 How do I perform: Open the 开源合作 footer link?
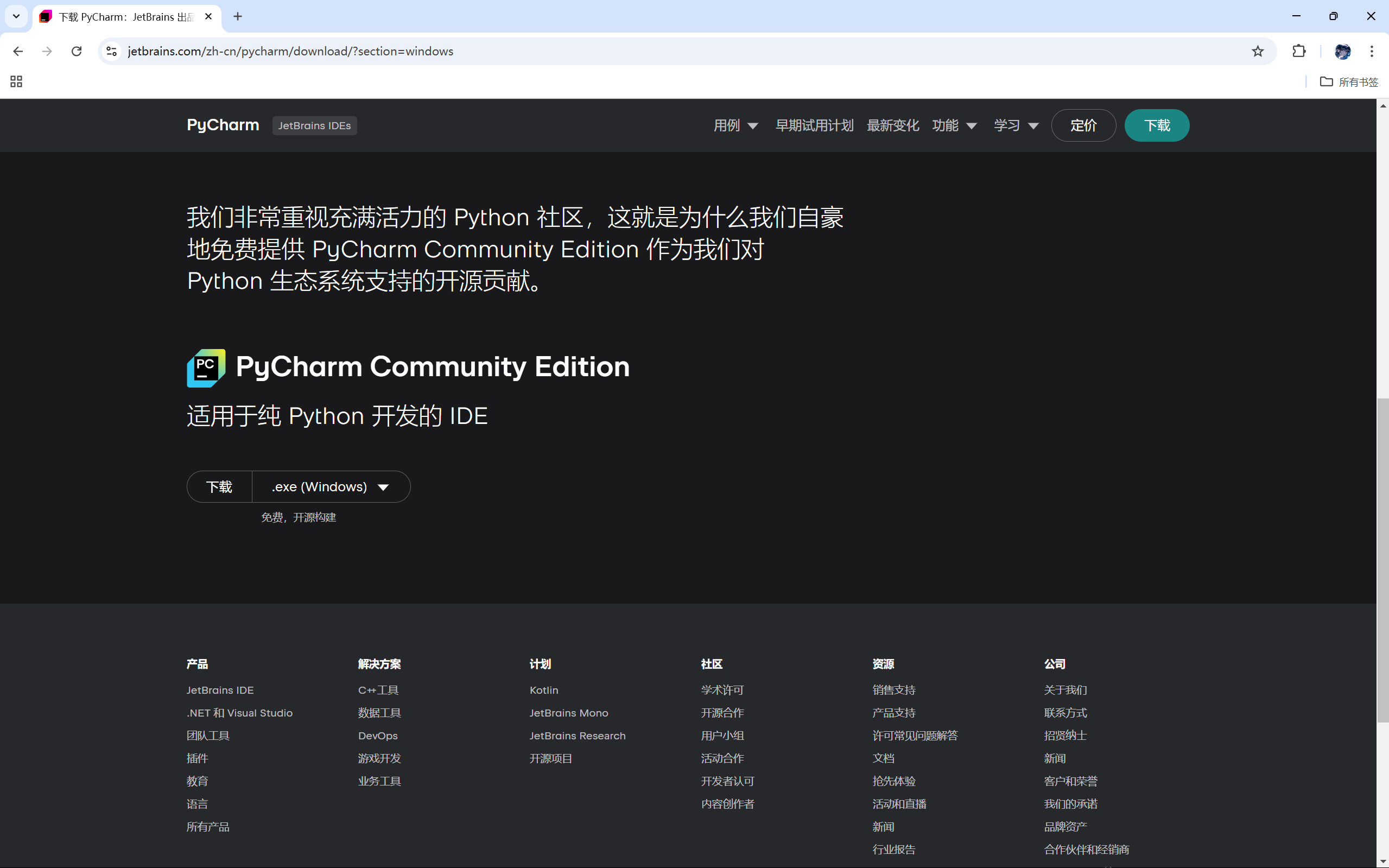tap(722, 713)
